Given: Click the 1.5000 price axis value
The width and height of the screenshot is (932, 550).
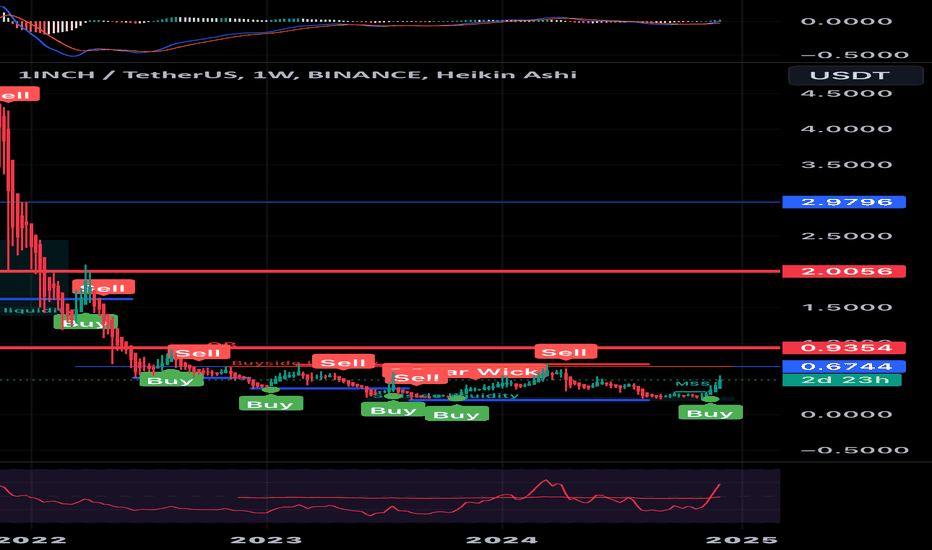Looking at the screenshot, I should [846, 307].
